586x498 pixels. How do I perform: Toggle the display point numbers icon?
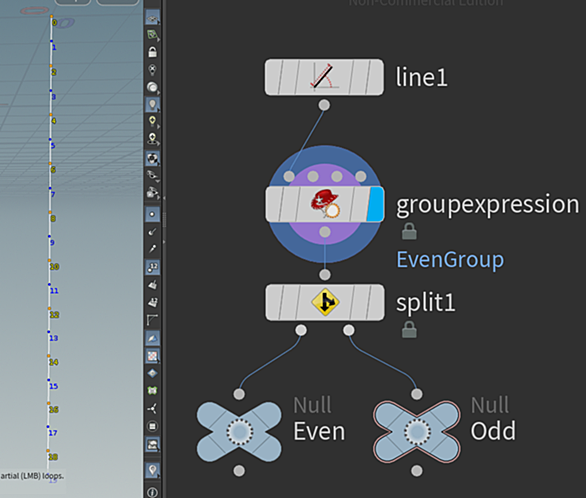click(152, 267)
